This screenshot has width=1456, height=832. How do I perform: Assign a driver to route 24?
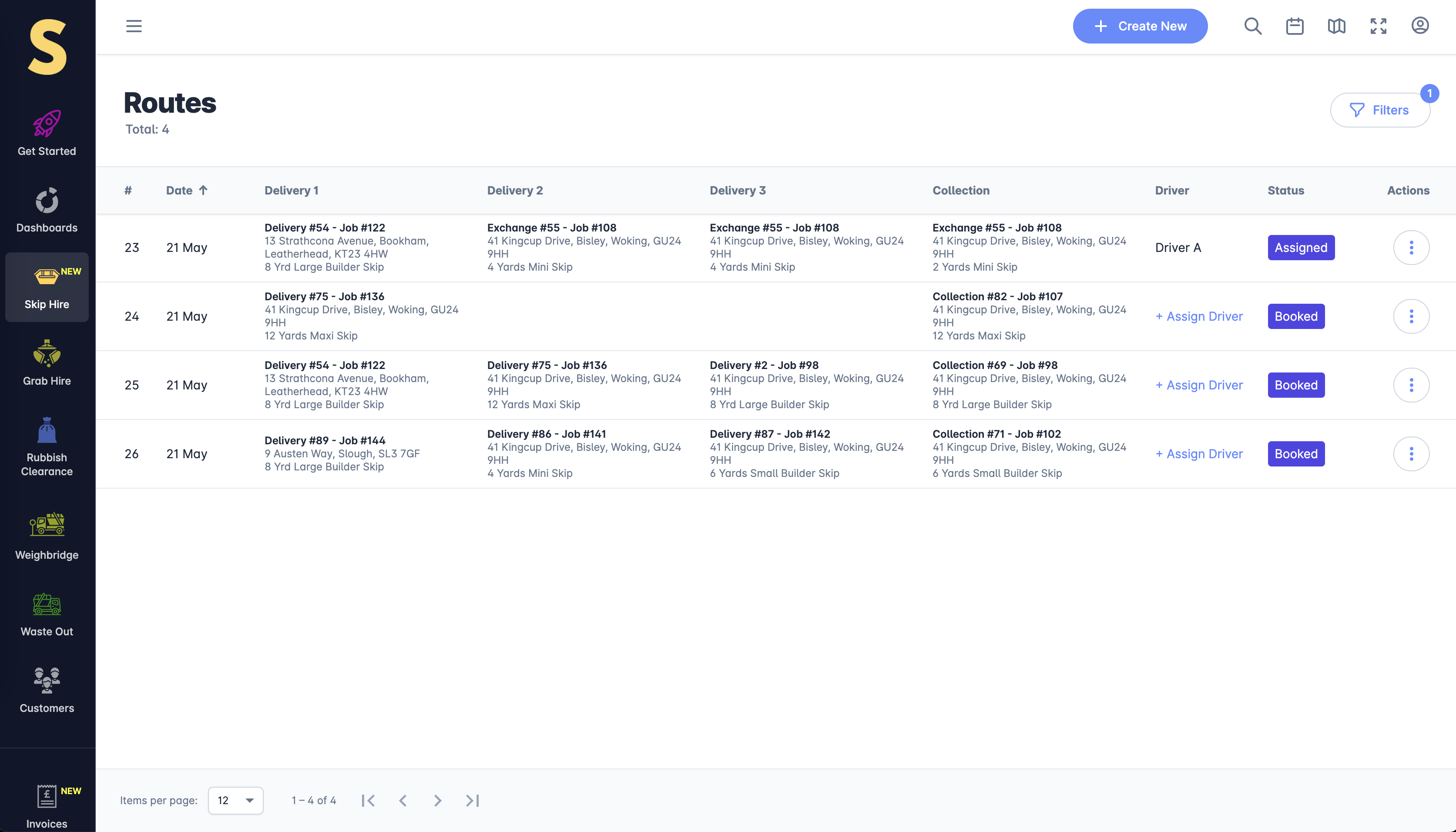point(1199,317)
